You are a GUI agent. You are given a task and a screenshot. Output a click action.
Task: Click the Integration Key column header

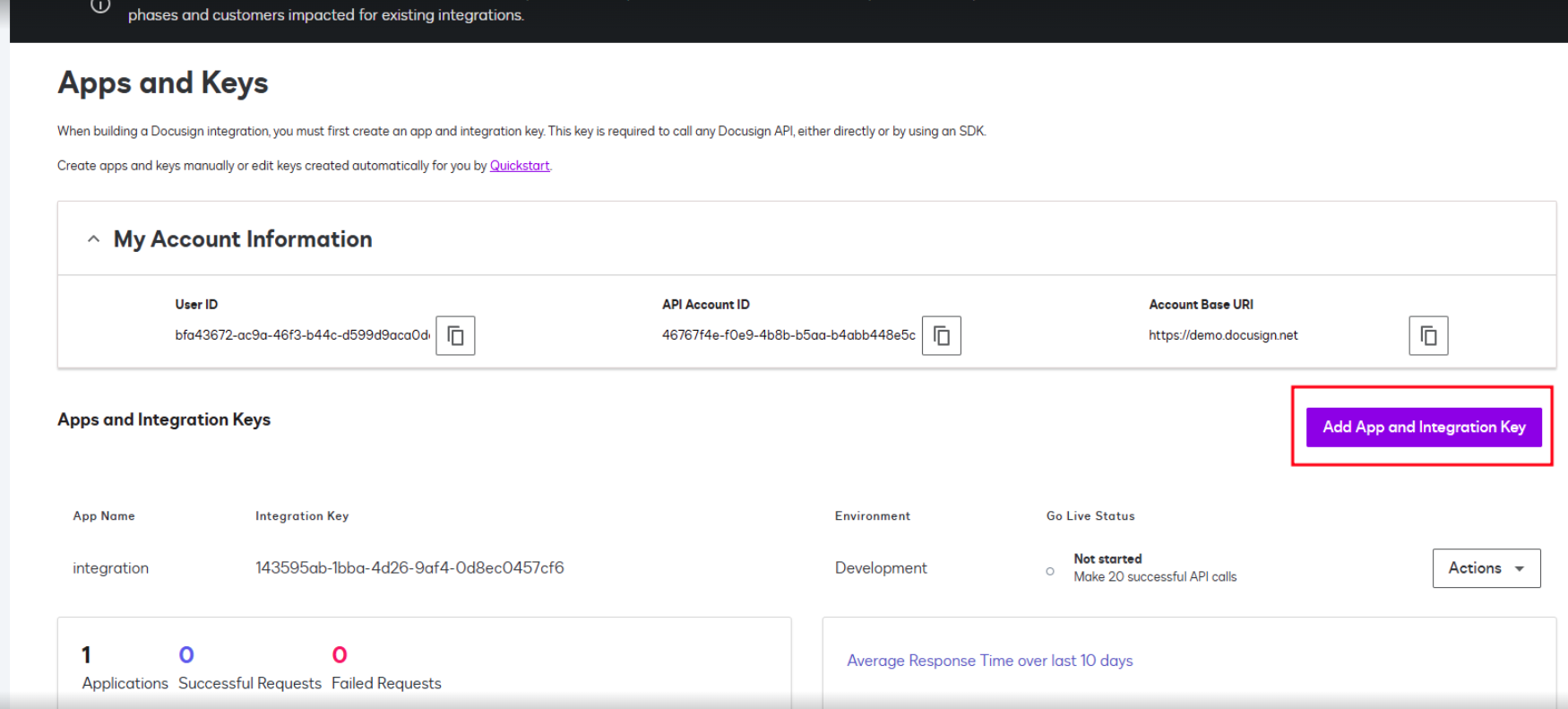(302, 516)
